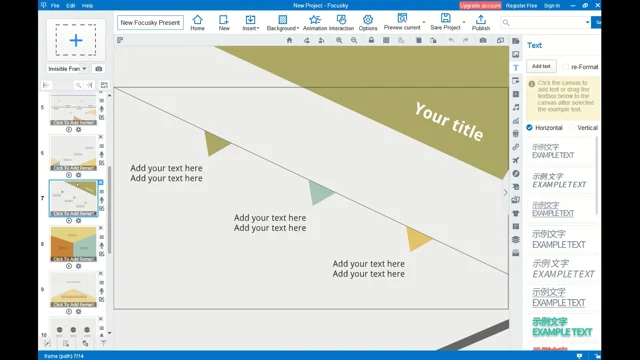
Task: Click the collapse frame list arrow icon
Action: point(46,85)
